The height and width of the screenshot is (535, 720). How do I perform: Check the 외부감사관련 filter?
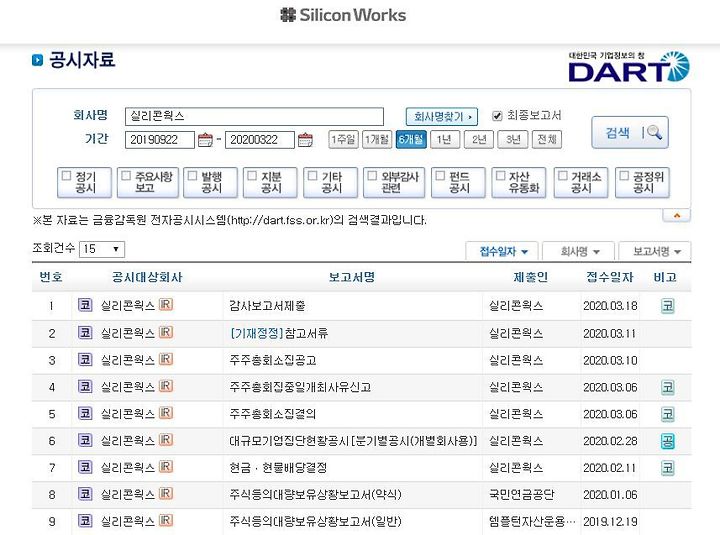click(372, 176)
